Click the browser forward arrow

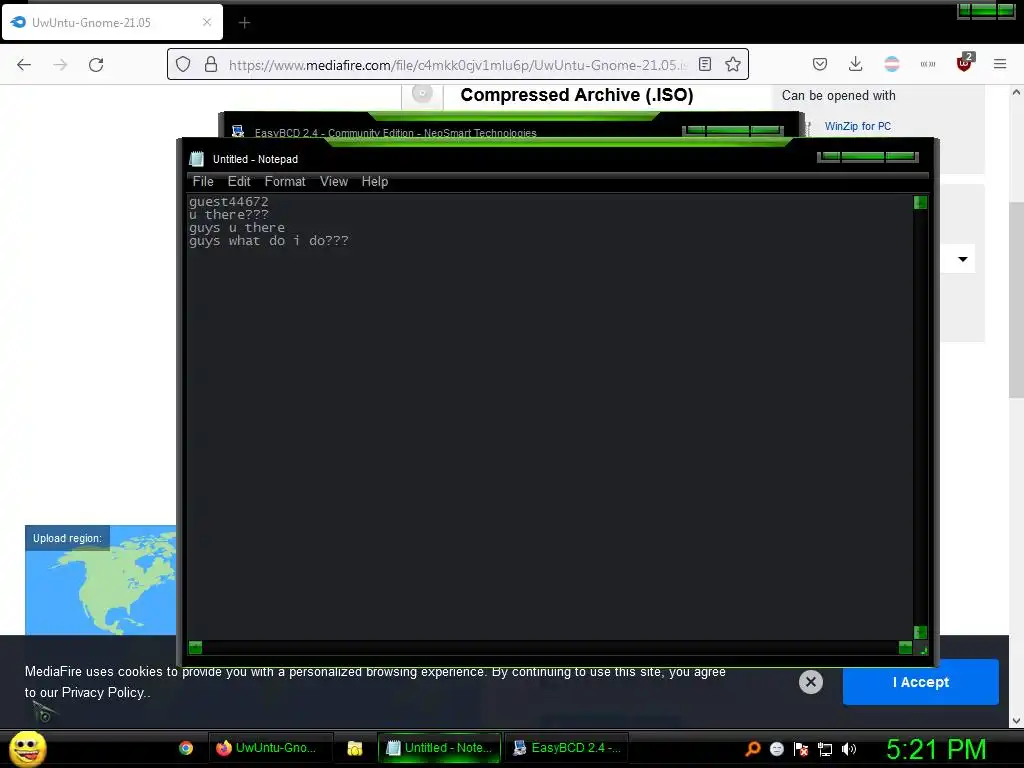point(60,64)
